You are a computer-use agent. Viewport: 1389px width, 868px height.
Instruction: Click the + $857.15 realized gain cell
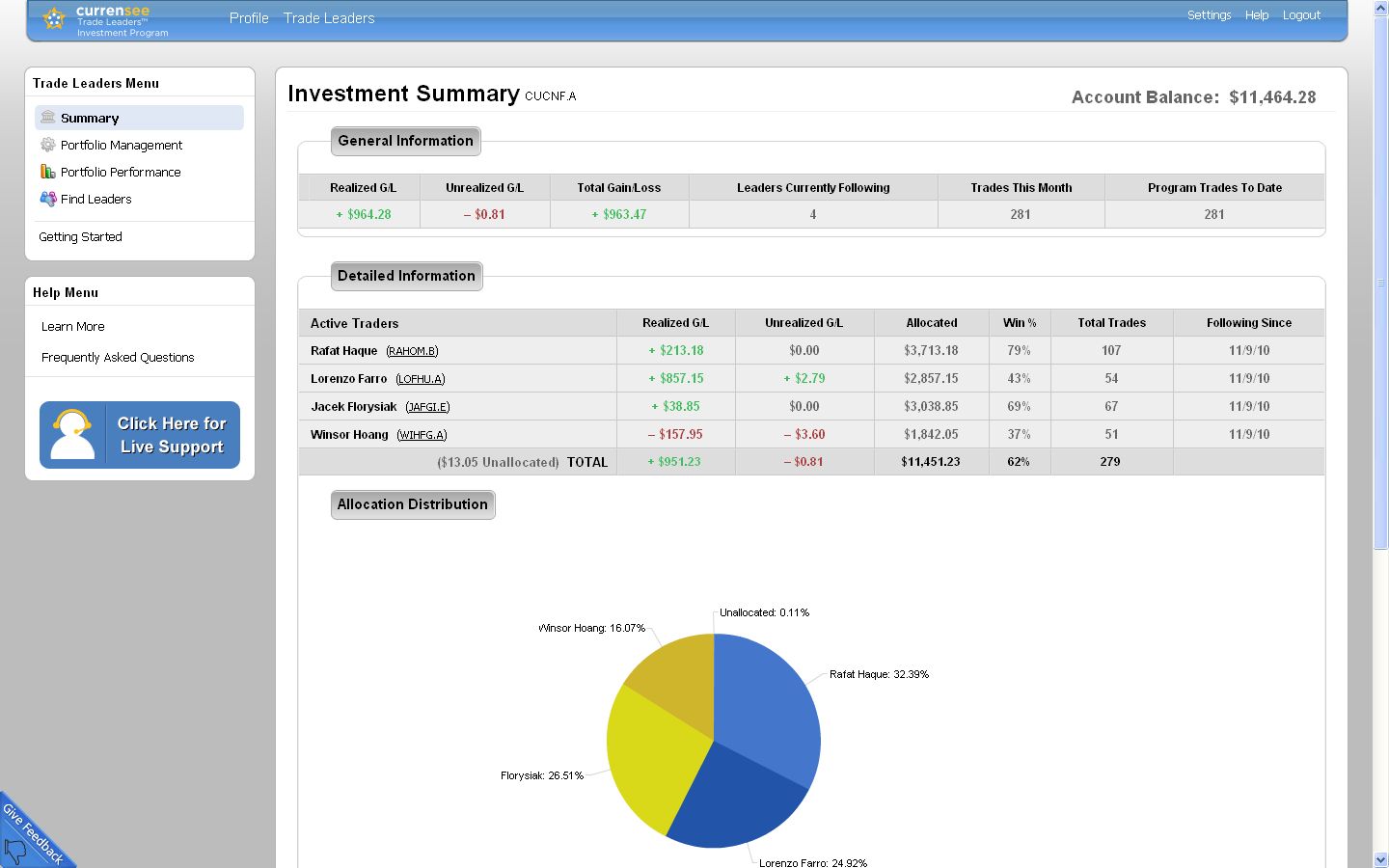pyautogui.click(x=676, y=379)
